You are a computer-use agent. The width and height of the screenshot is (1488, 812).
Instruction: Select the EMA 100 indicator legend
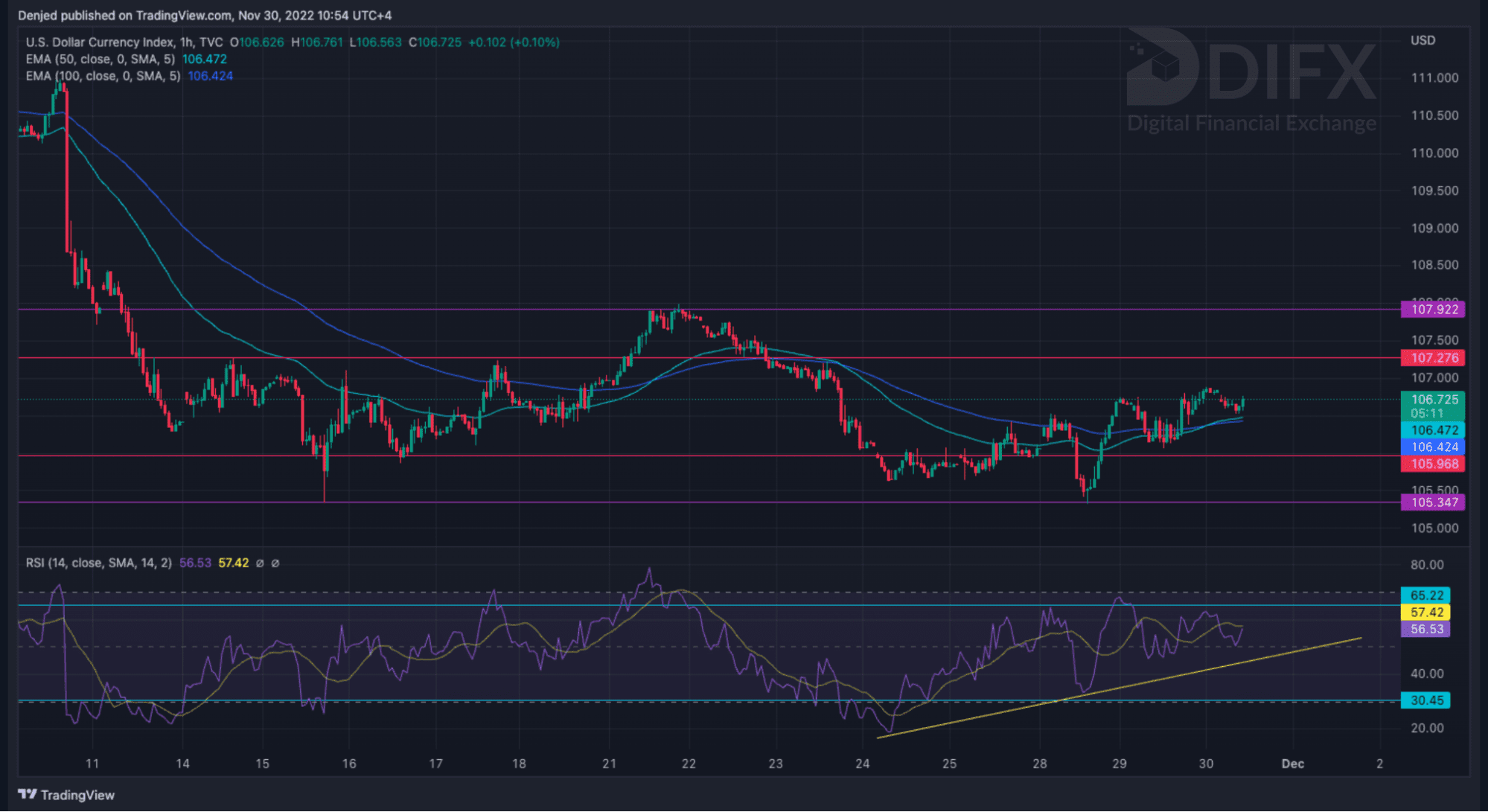click(x=103, y=76)
